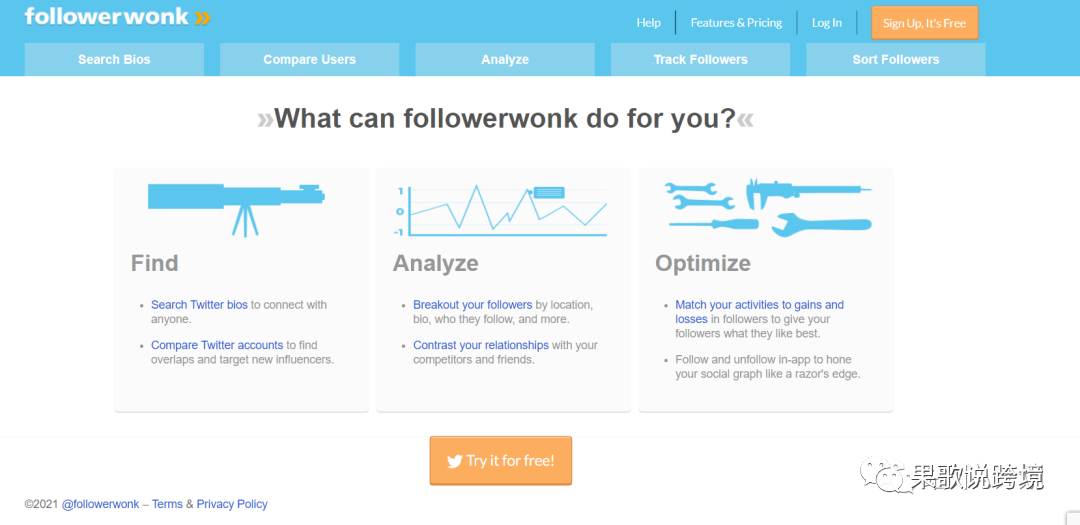Click the Twitter bird in Try it button
The width and height of the screenshot is (1080, 525).
pos(454,462)
